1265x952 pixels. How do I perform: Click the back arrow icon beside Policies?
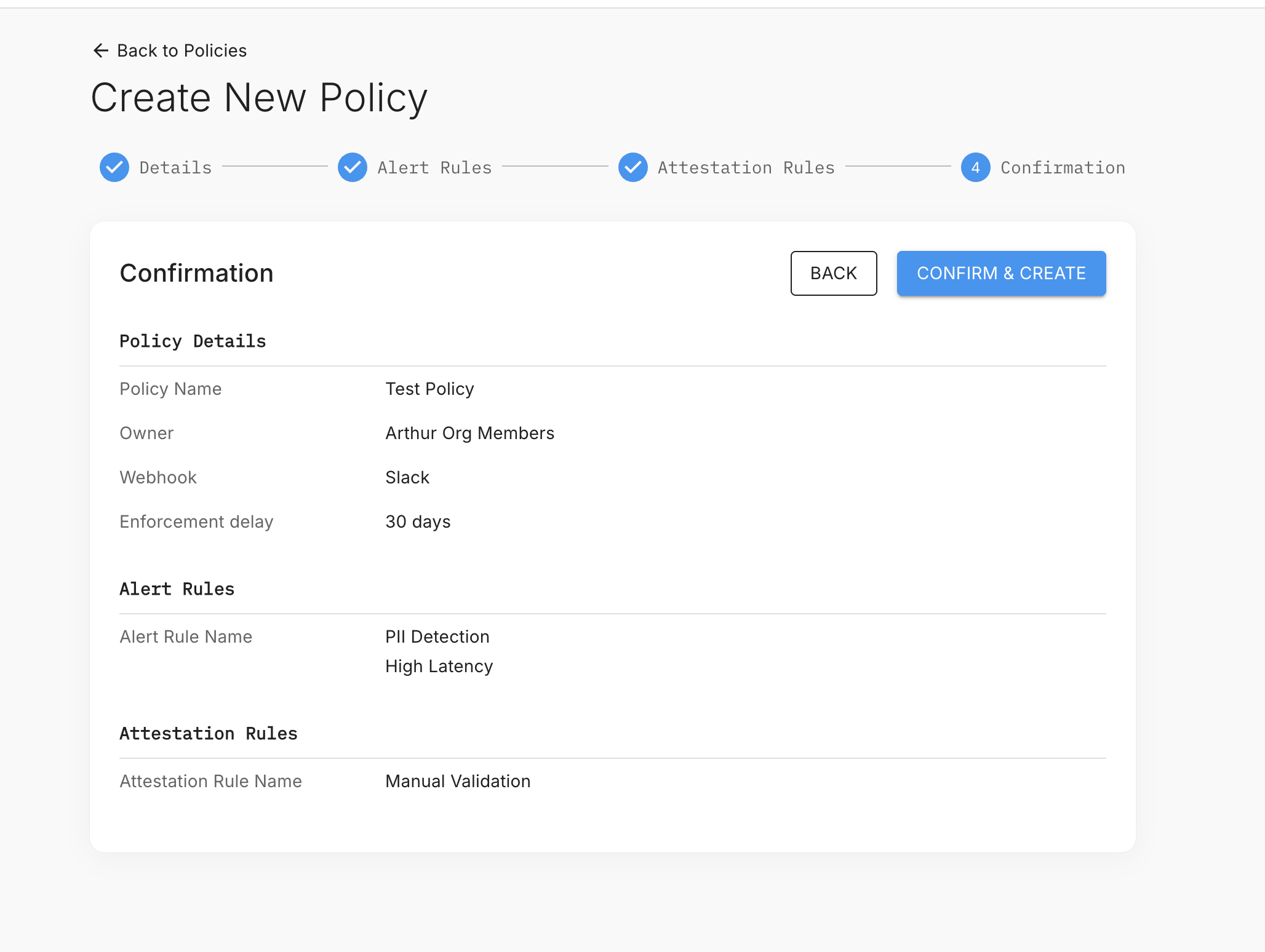click(100, 50)
